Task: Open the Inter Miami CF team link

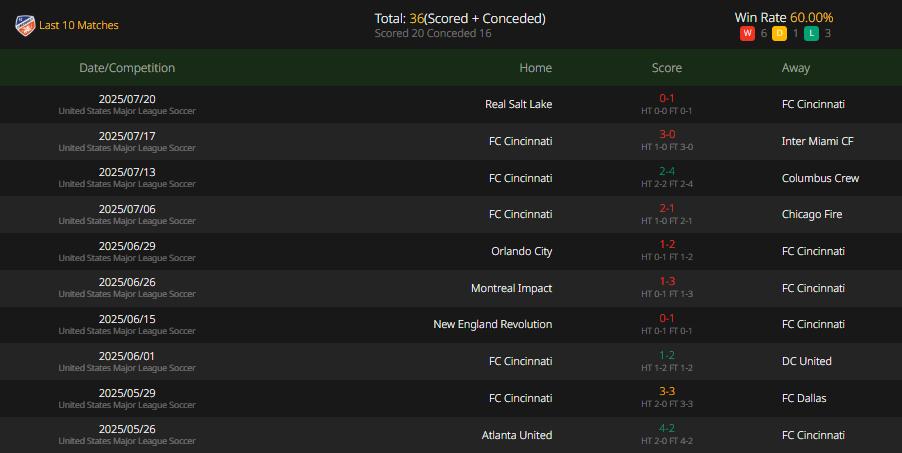Action: pos(817,141)
